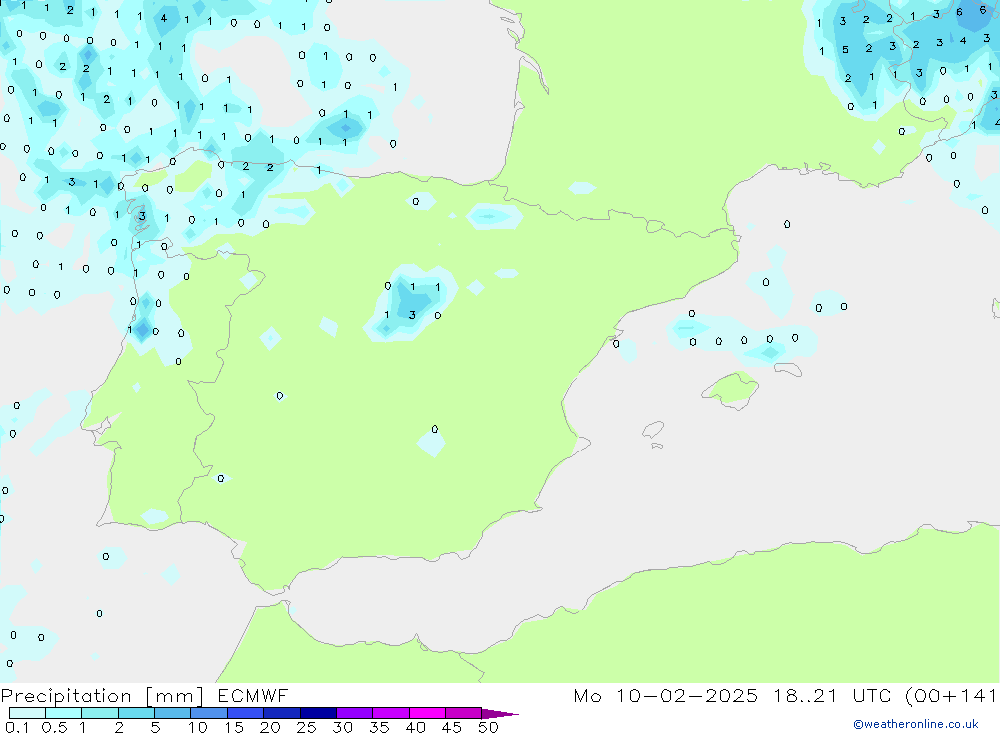Click the '30' legend scale label
The image size is (1000, 733).
[343, 727]
